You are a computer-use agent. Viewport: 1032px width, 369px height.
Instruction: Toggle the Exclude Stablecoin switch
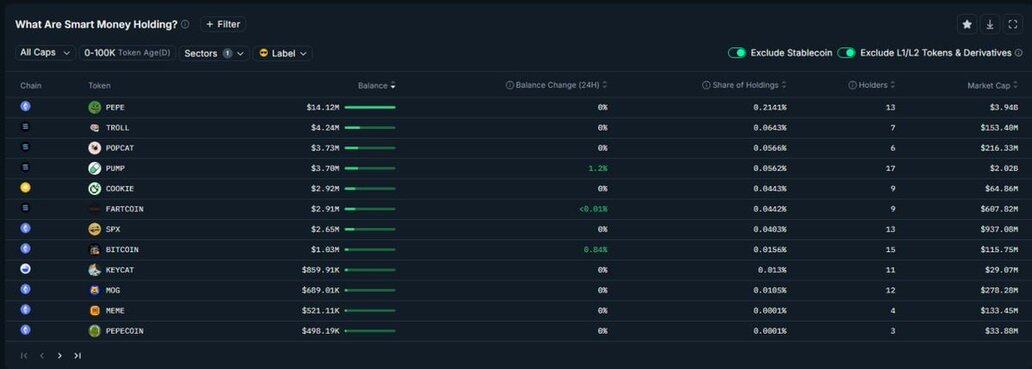pos(736,53)
